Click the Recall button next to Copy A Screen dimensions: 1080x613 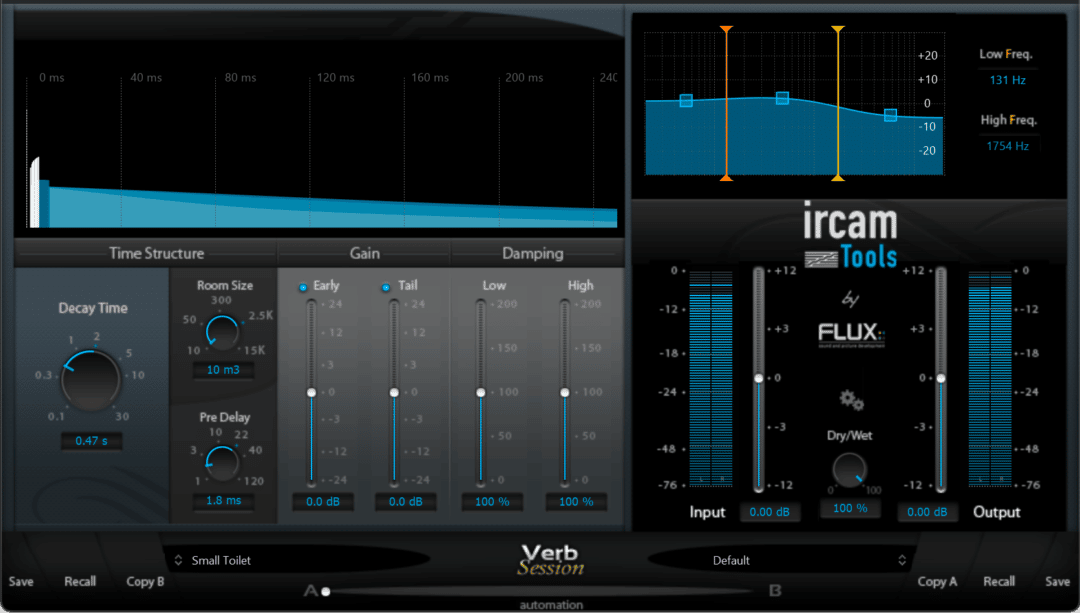[999, 581]
